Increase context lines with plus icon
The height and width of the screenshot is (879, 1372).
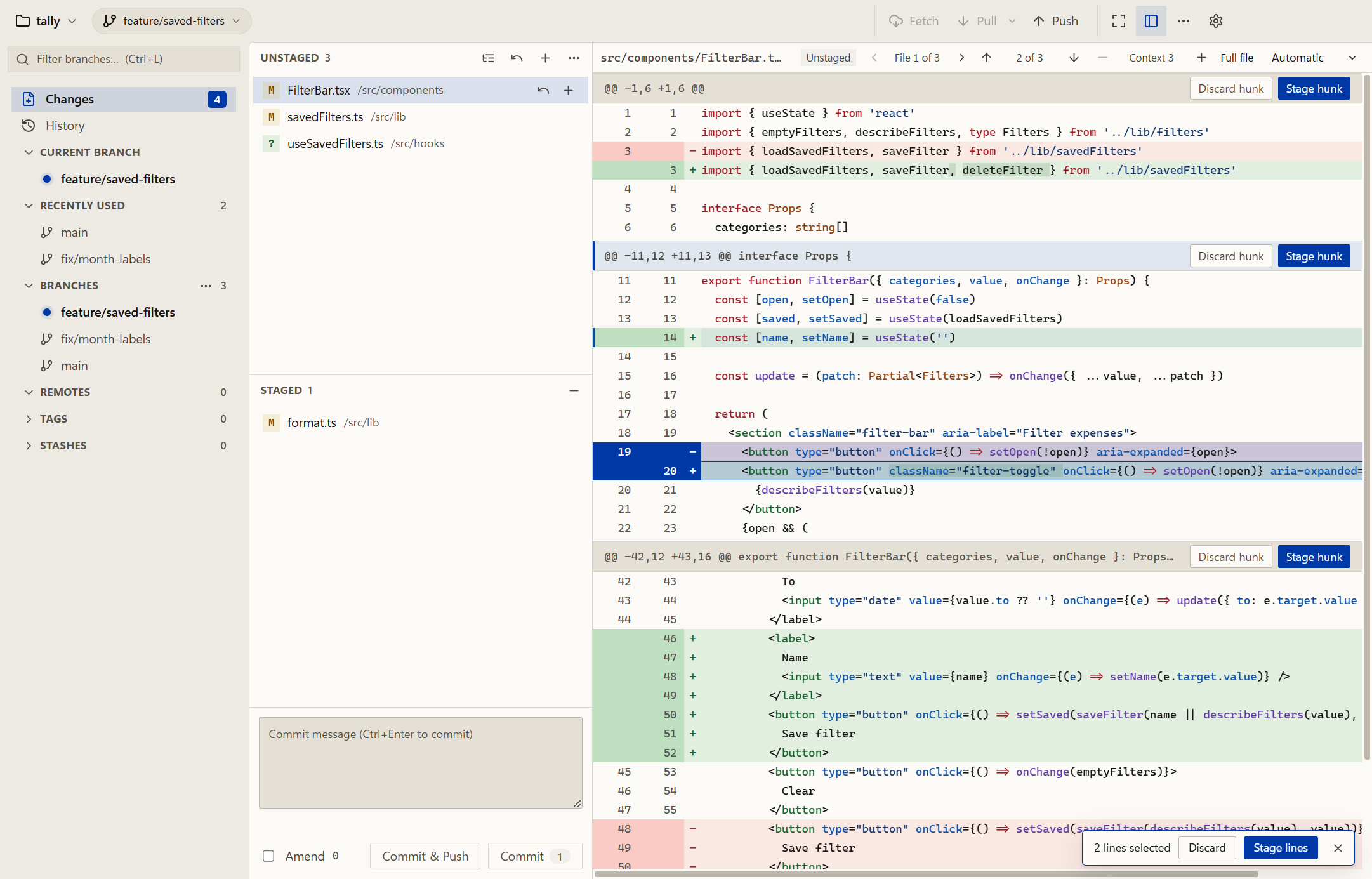point(1201,58)
